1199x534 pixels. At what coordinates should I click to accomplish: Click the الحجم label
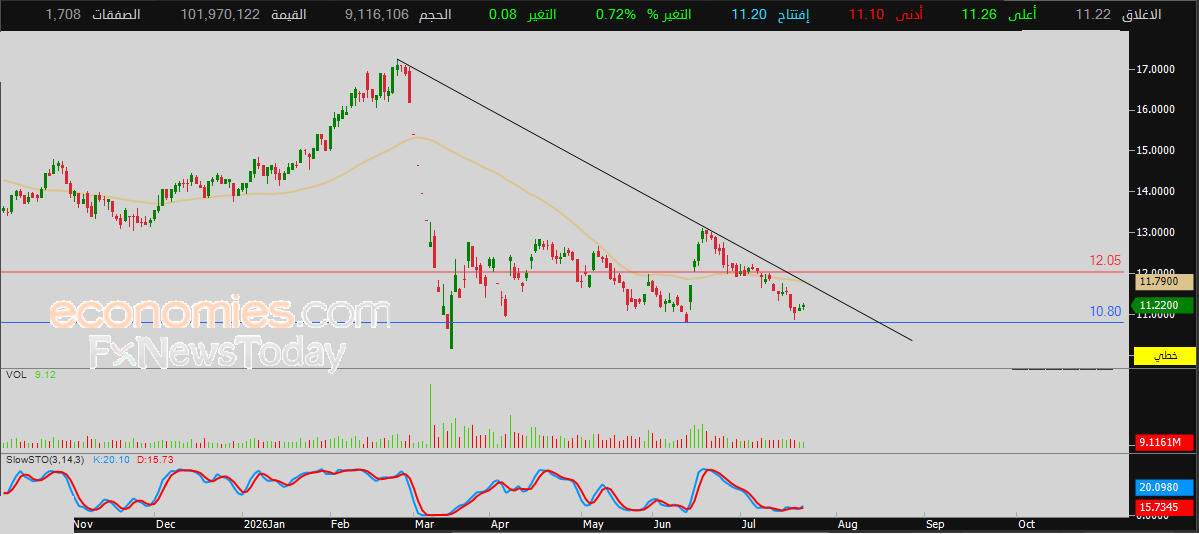tap(435, 15)
